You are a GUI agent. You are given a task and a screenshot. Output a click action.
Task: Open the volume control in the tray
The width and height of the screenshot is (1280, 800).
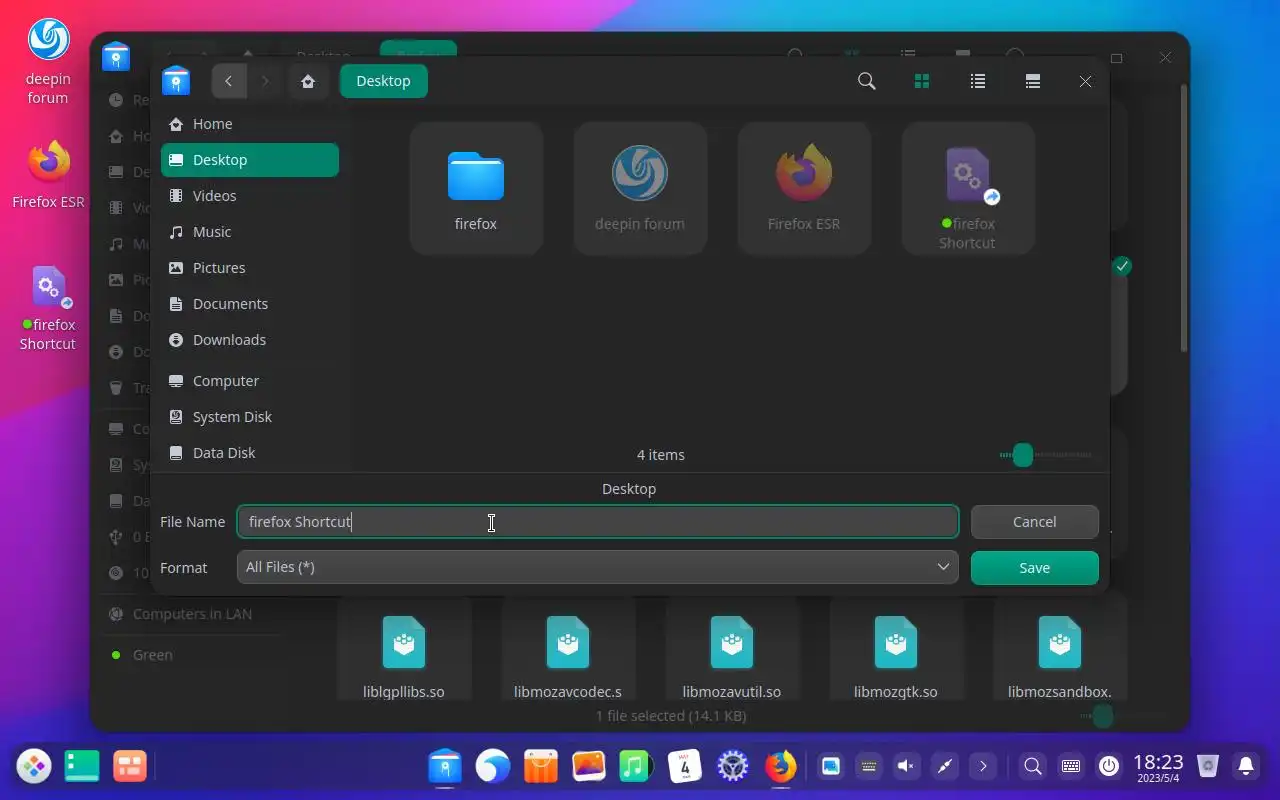(906, 767)
